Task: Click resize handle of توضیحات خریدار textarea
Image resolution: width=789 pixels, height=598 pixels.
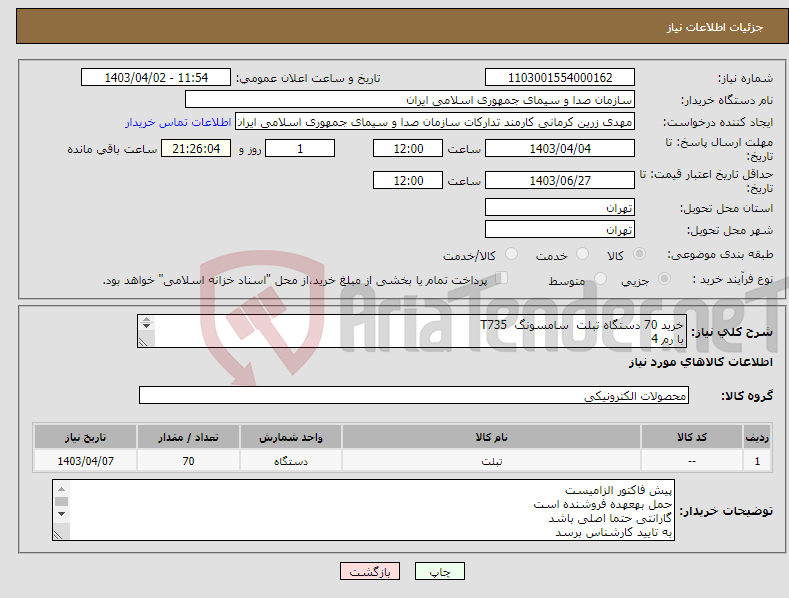Action: [x=59, y=535]
